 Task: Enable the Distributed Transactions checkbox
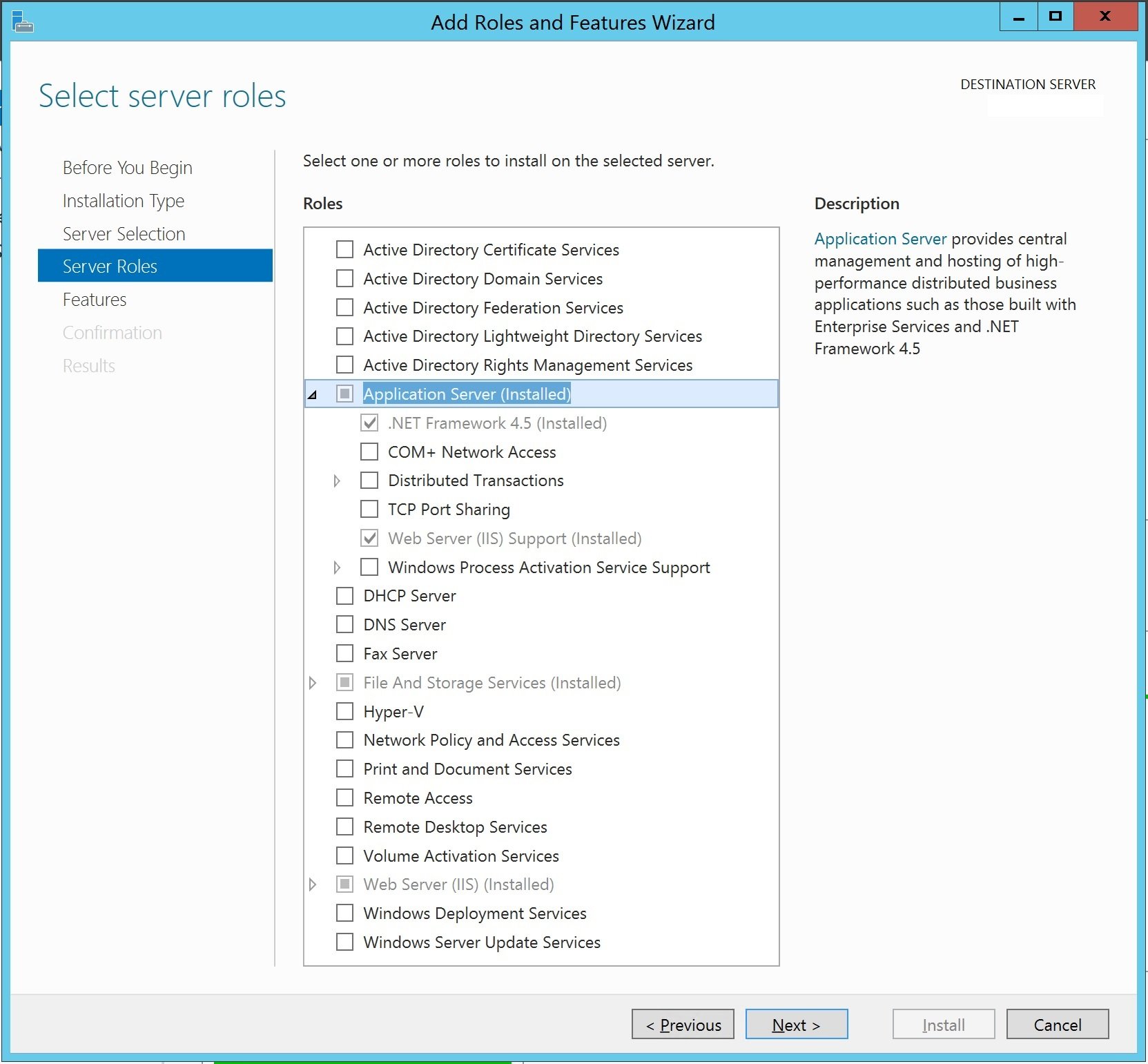click(369, 480)
